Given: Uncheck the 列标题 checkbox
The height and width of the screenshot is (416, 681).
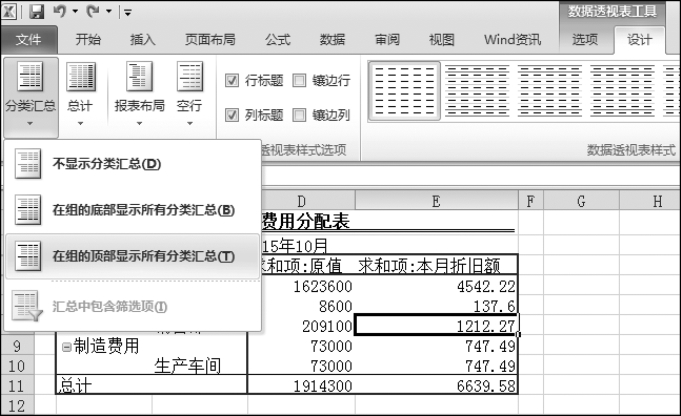Looking at the screenshot, I should 232,115.
